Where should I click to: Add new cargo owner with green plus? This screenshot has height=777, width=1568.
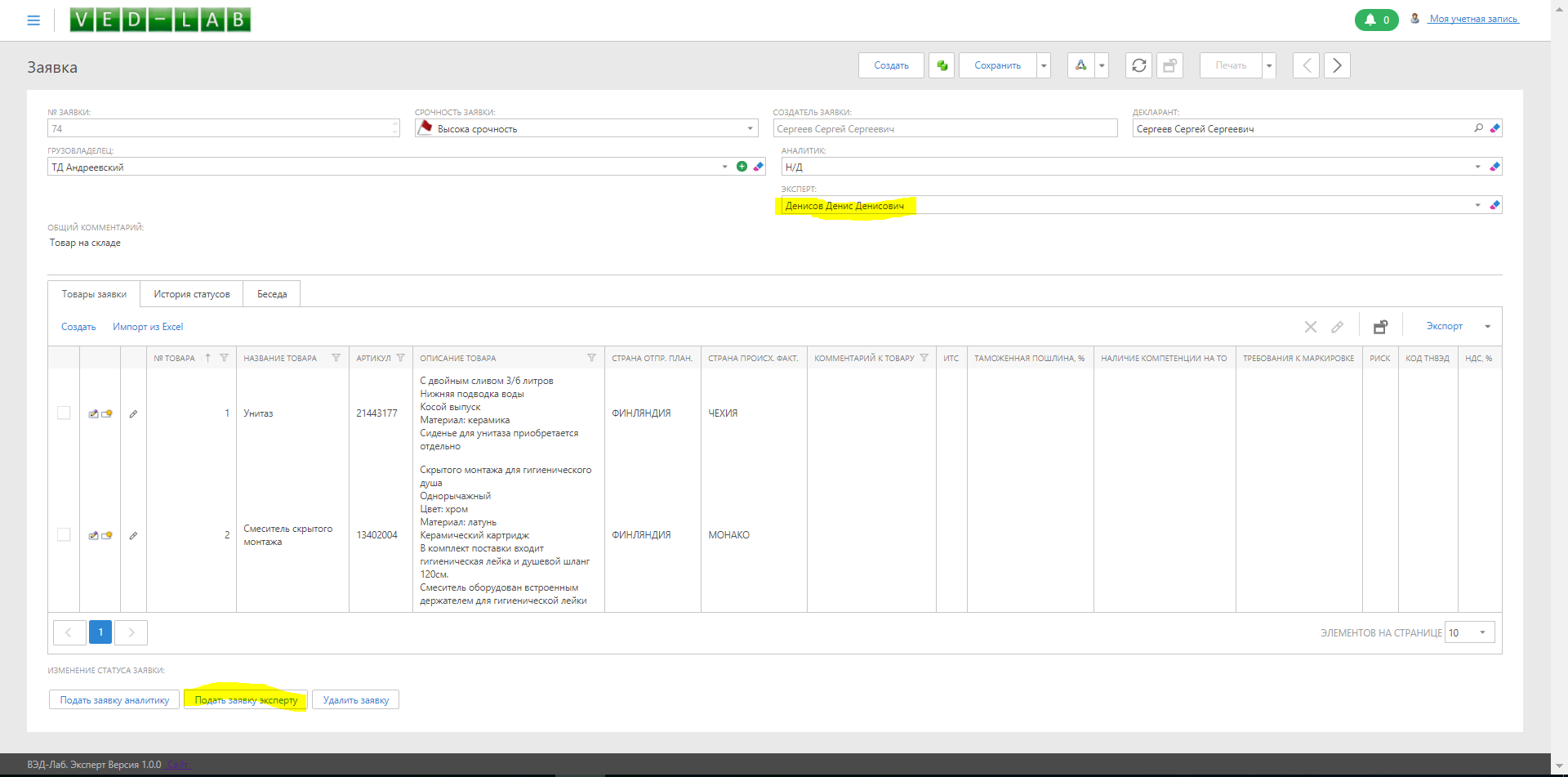pyautogui.click(x=742, y=167)
